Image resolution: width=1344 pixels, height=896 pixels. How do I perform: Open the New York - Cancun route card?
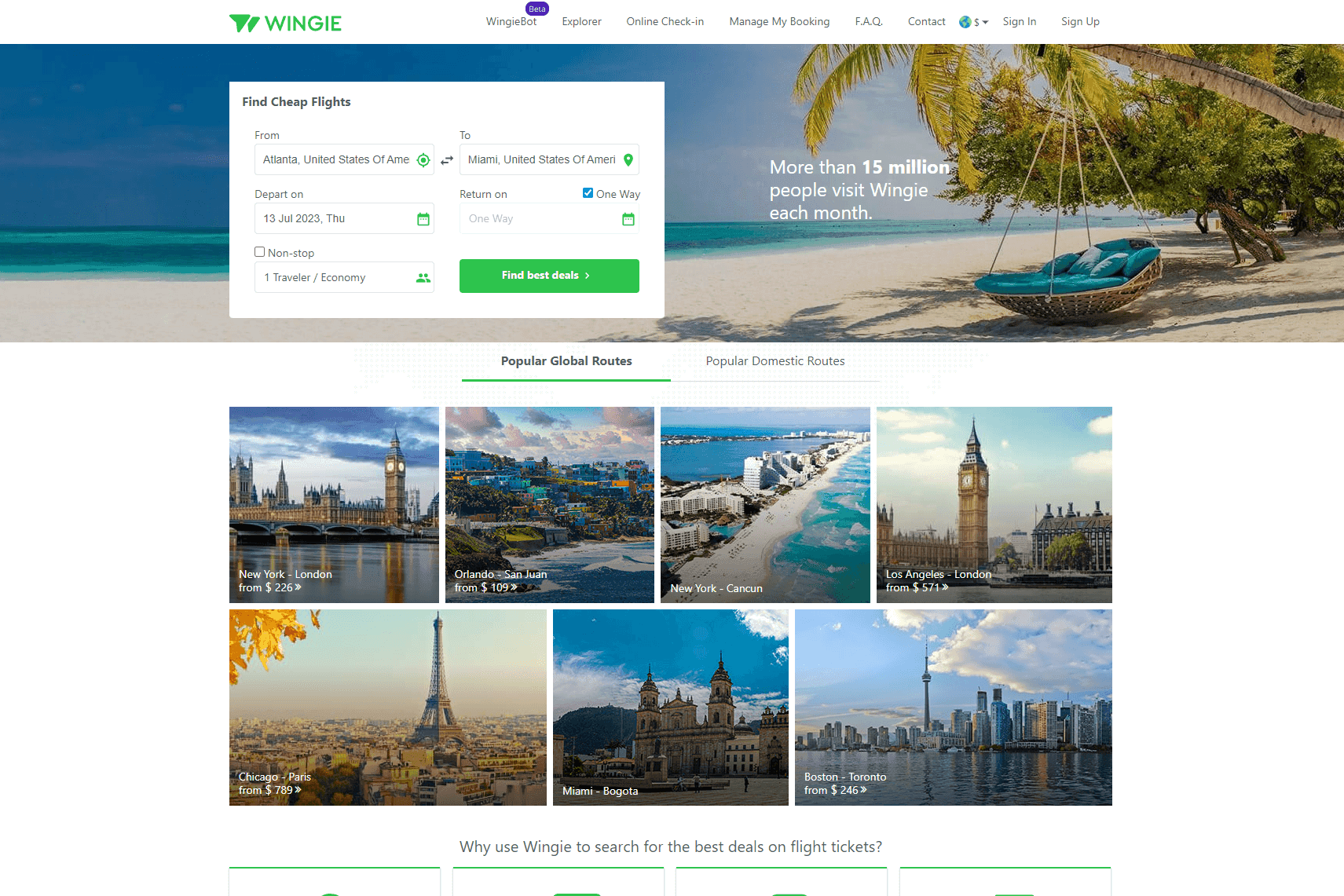pyautogui.click(x=765, y=505)
